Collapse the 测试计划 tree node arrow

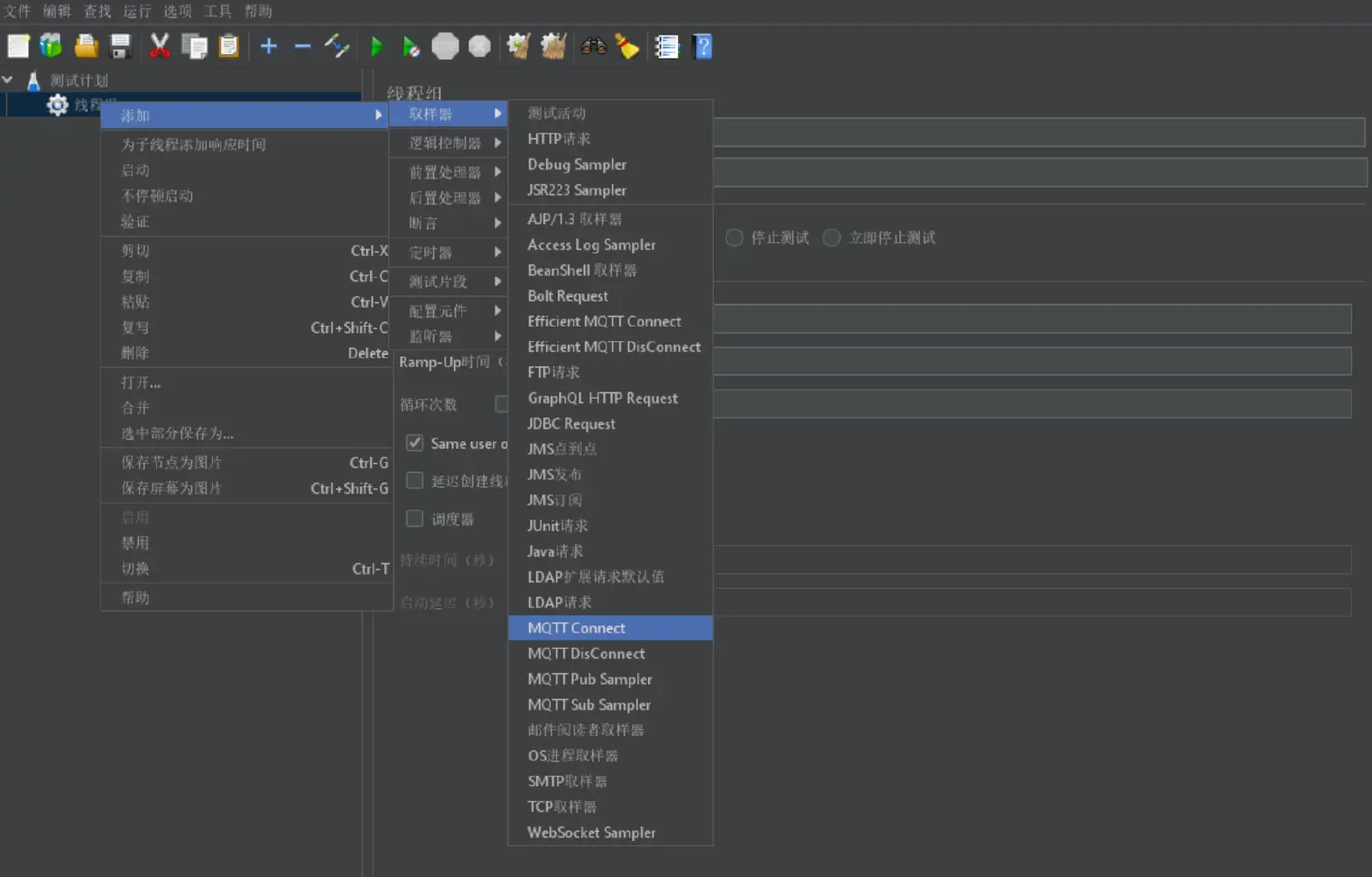[x=8, y=80]
